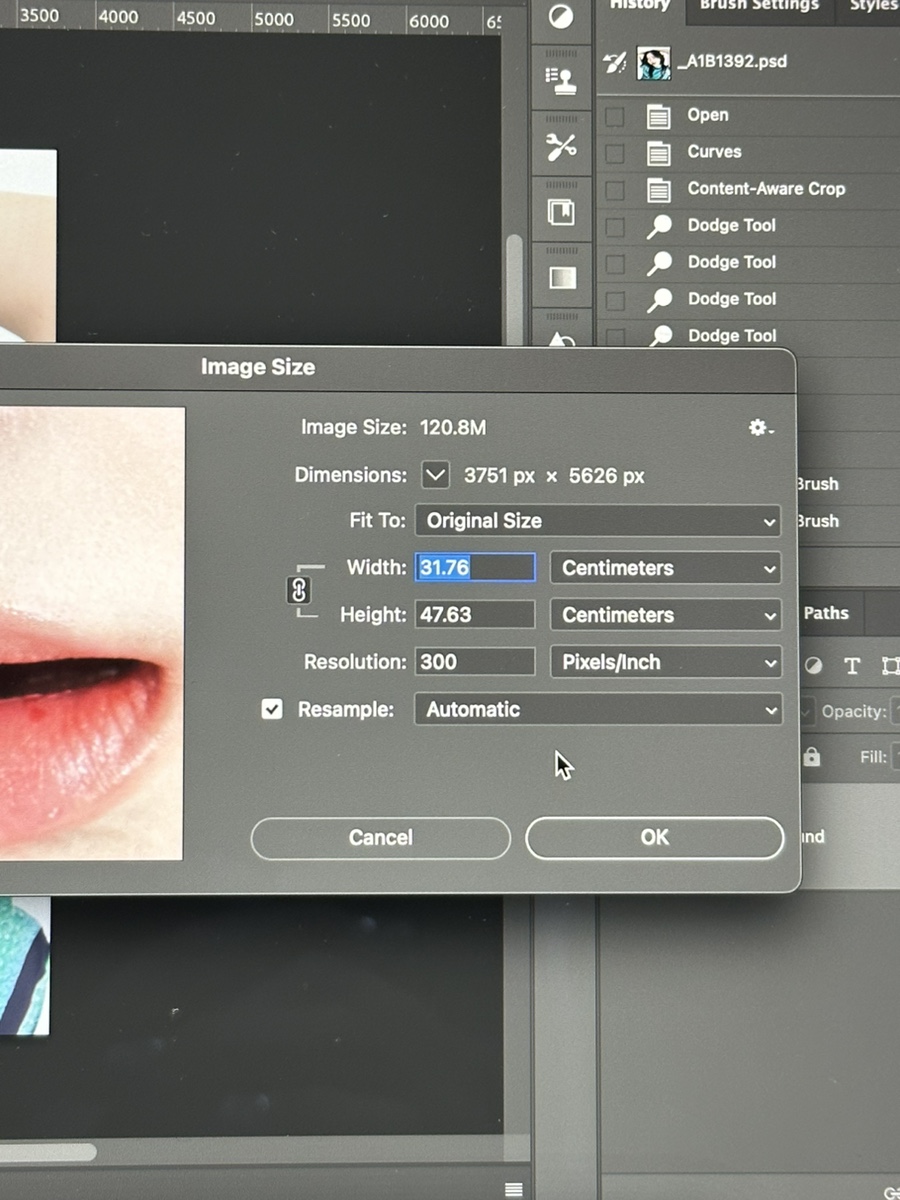Set history brush source on Curves state
Image resolution: width=900 pixels, height=1200 pixels.
pyautogui.click(x=615, y=154)
